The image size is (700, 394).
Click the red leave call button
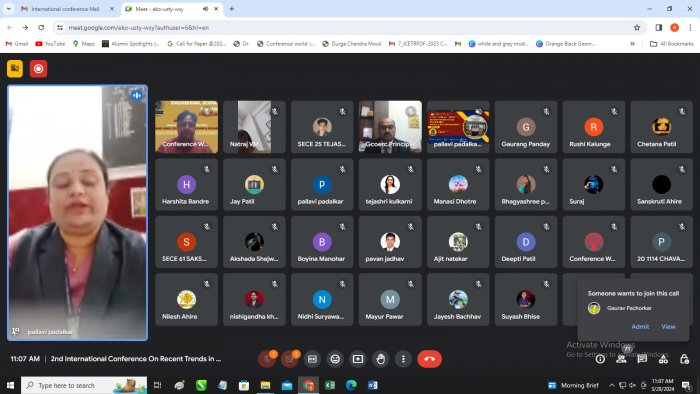click(x=429, y=359)
